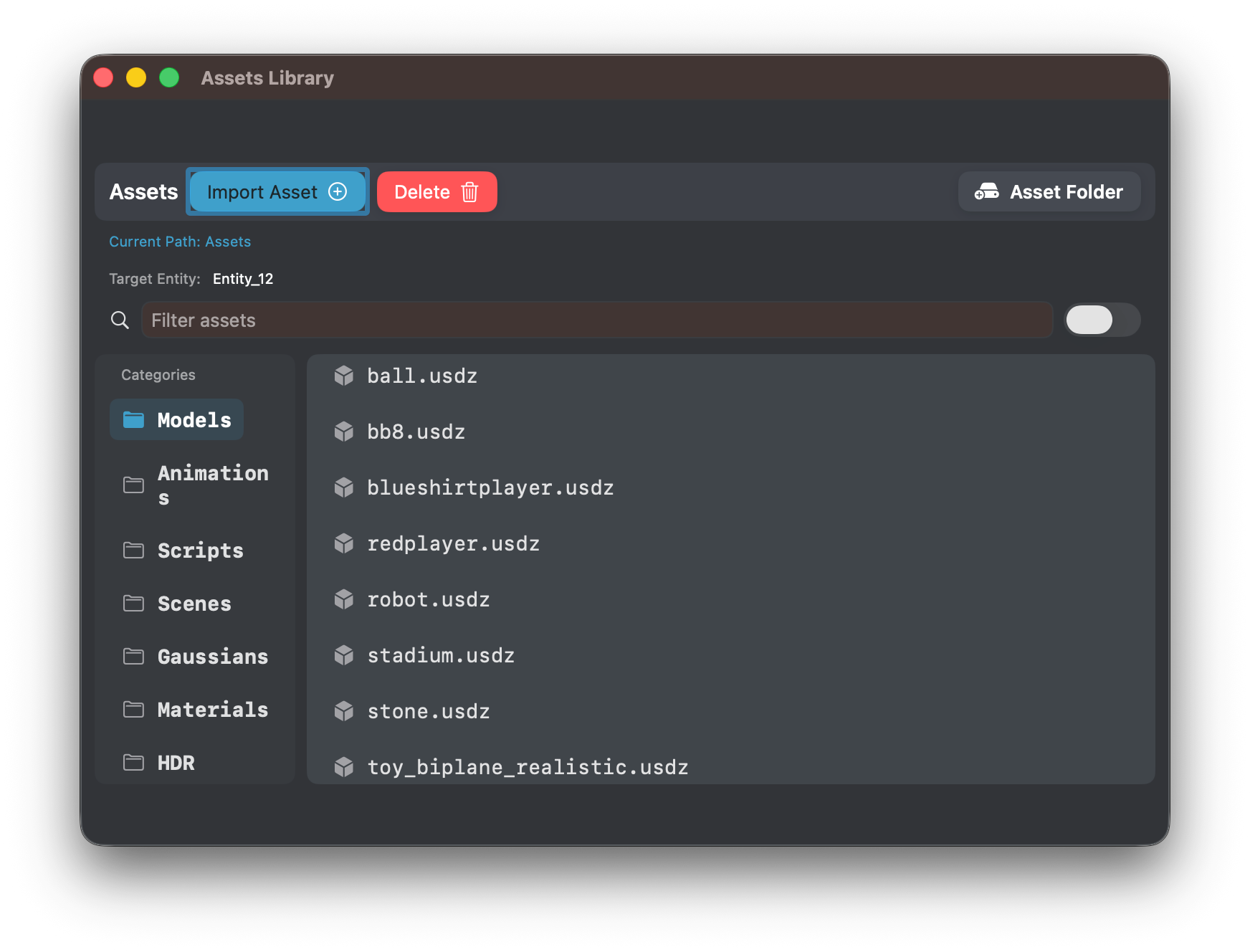The image size is (1250, 952).
Task: Click the folder icon next to Materials
Action: [133, 710]
